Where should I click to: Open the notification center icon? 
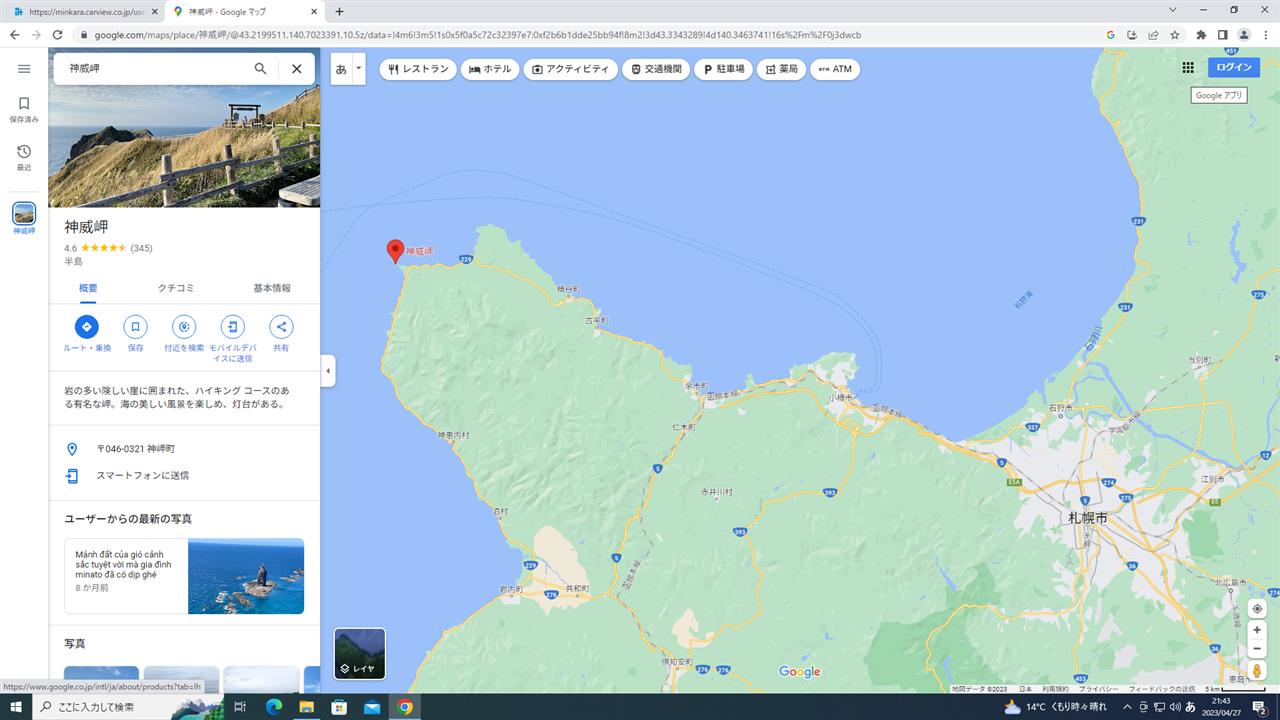point(1260,707)
